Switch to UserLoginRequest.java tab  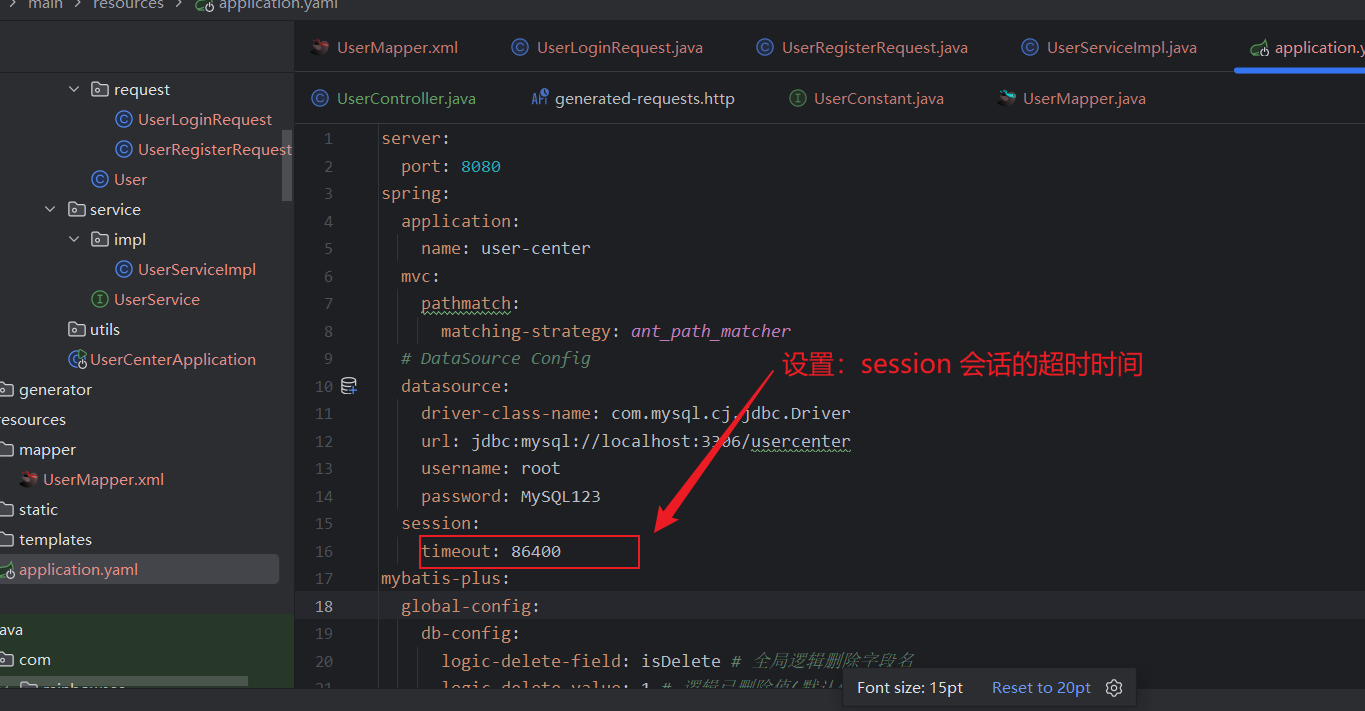point(607,47)
